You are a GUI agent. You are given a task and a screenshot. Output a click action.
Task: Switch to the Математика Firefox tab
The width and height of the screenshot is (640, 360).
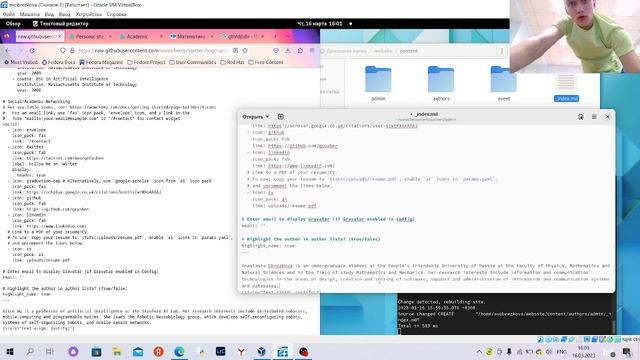[191, 36]
